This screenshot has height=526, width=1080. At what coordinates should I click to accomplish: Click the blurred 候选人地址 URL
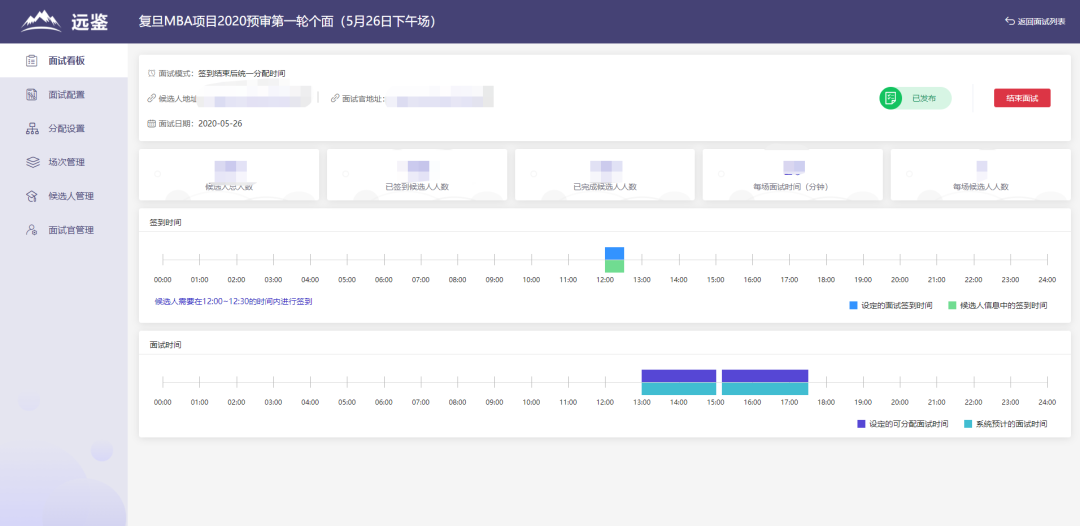click(255, 98)
